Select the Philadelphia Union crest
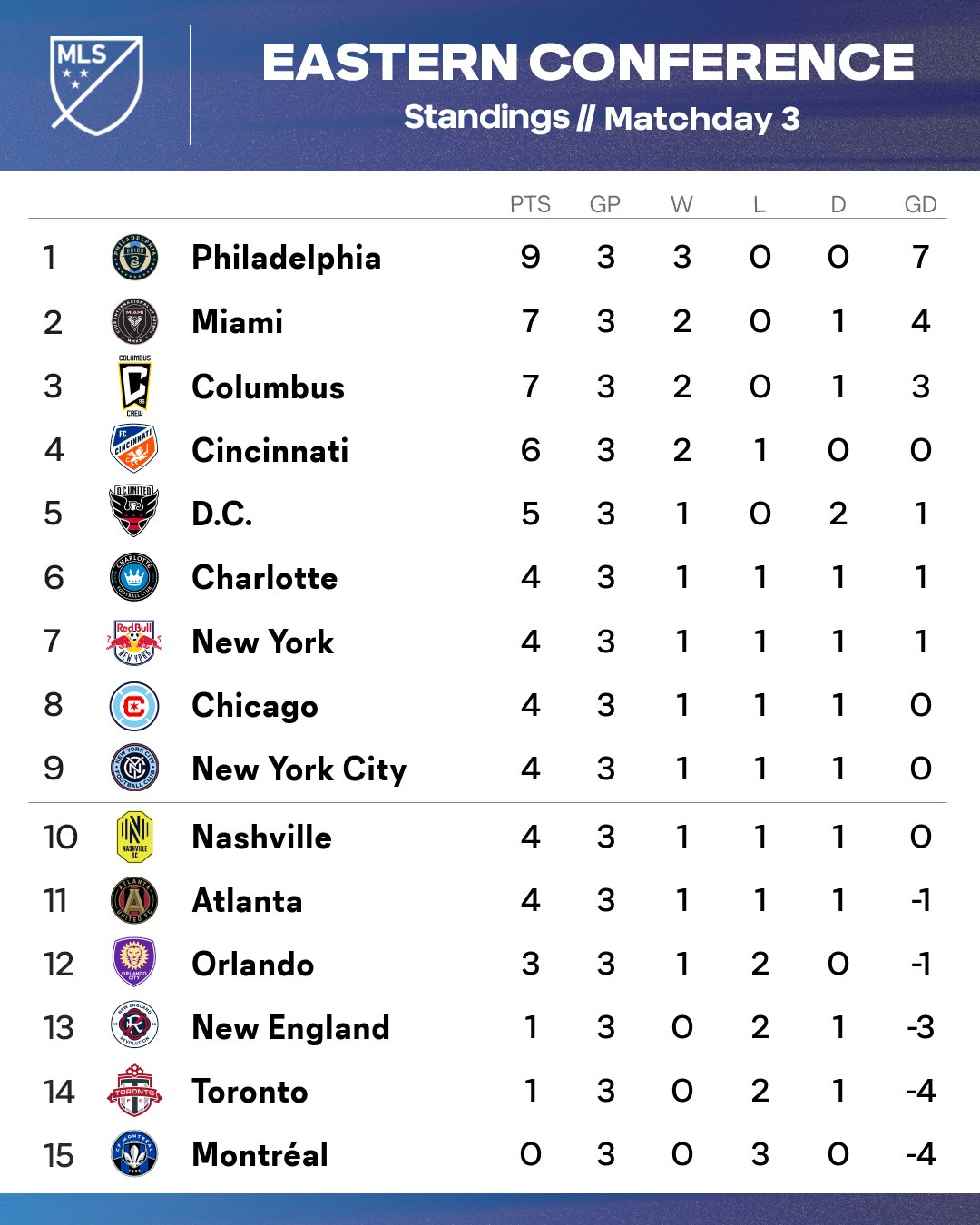 [134, 257]
